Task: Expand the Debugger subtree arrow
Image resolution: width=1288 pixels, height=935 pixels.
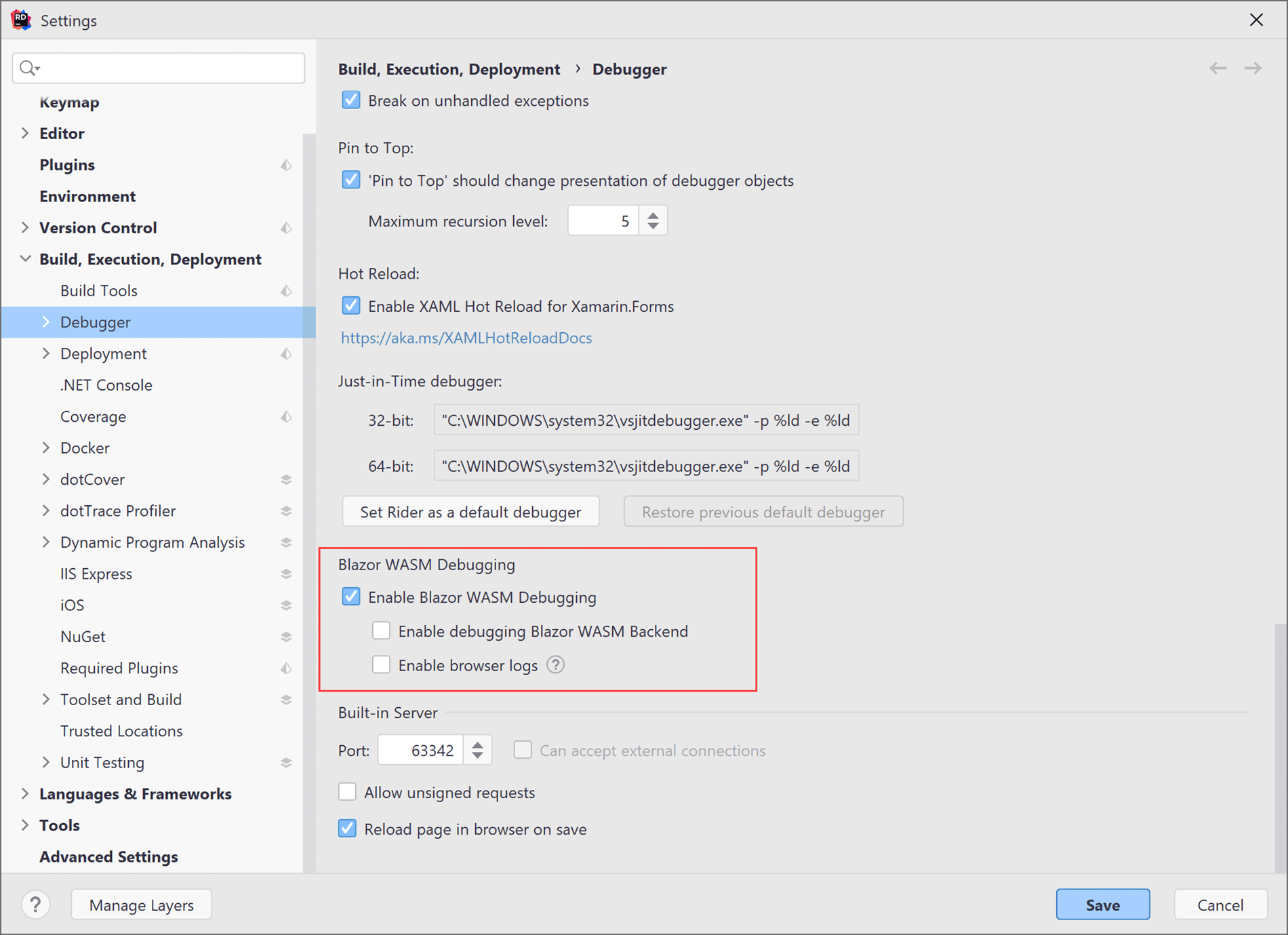Action: [46, 322]
